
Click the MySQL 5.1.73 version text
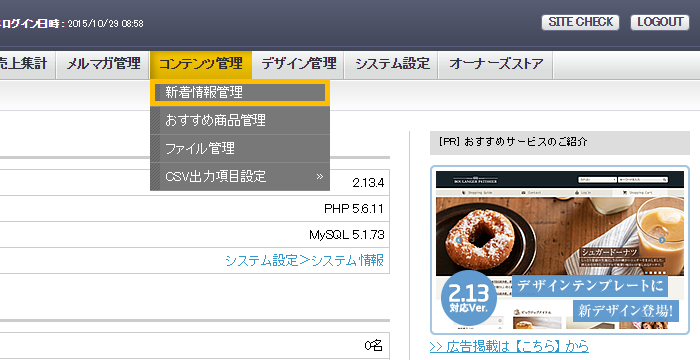tap(347, 234)
